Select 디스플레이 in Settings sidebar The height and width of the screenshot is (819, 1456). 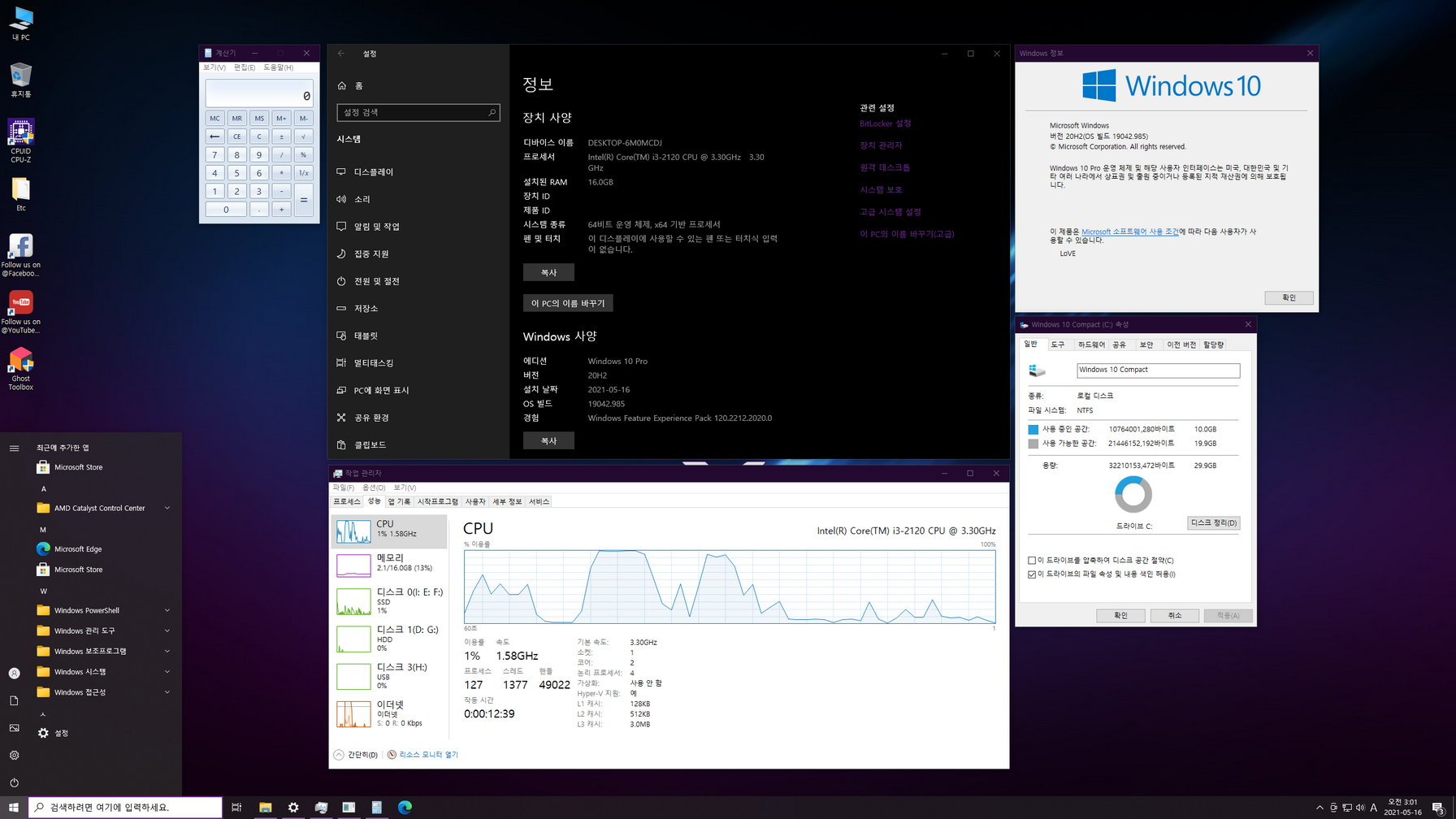coord(418,172)
